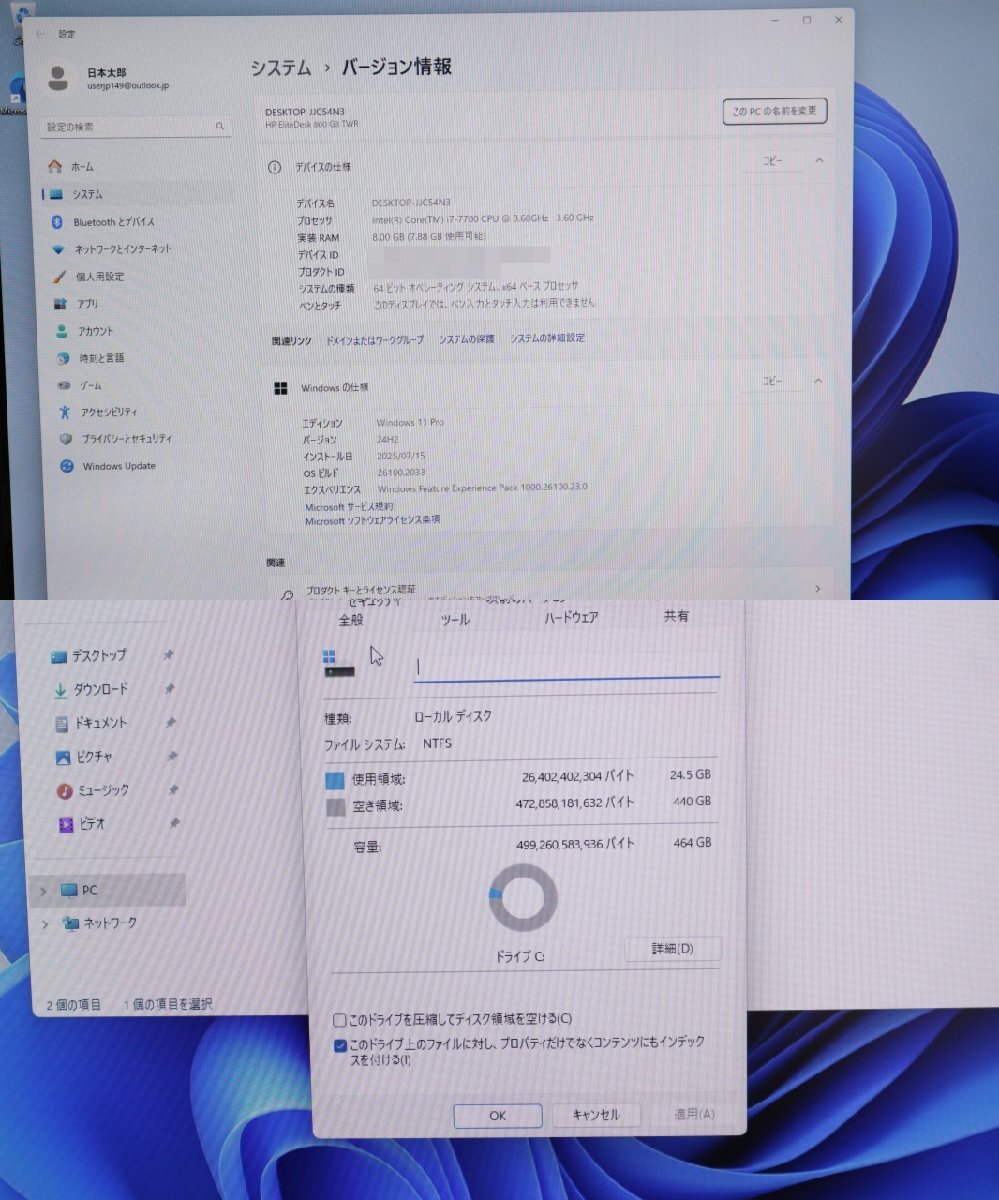Copy Windows specifications with コピー button
Image resolution: width=999 pixels, height=1200 pixels.
pyautogui.click(x=772, y=381)
